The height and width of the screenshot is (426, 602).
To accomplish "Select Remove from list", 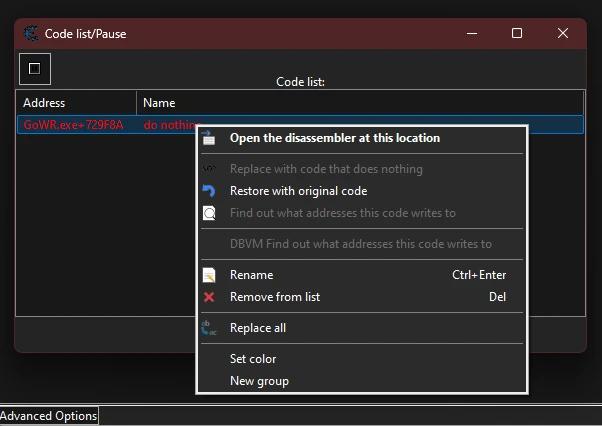I will point(274,297).
